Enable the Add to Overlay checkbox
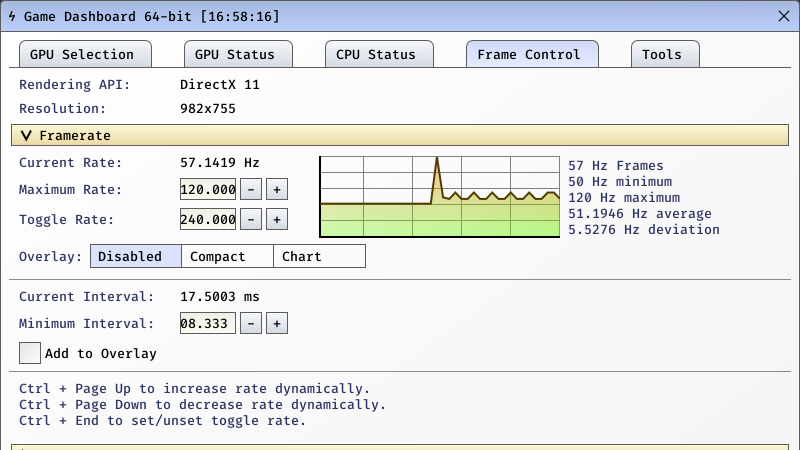The height and width of the screenshot is (450, 800). [30, 353]
